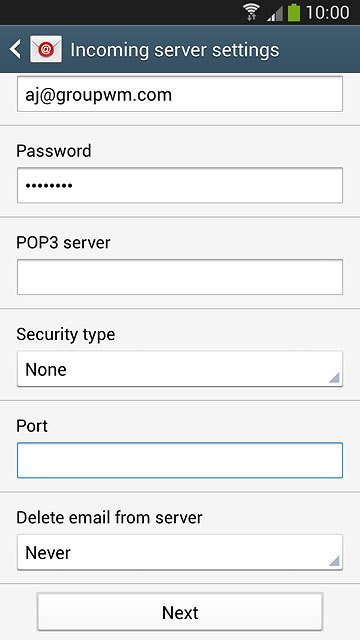Focus the Password input field
The image size is (360, 640).
point(180,185)
